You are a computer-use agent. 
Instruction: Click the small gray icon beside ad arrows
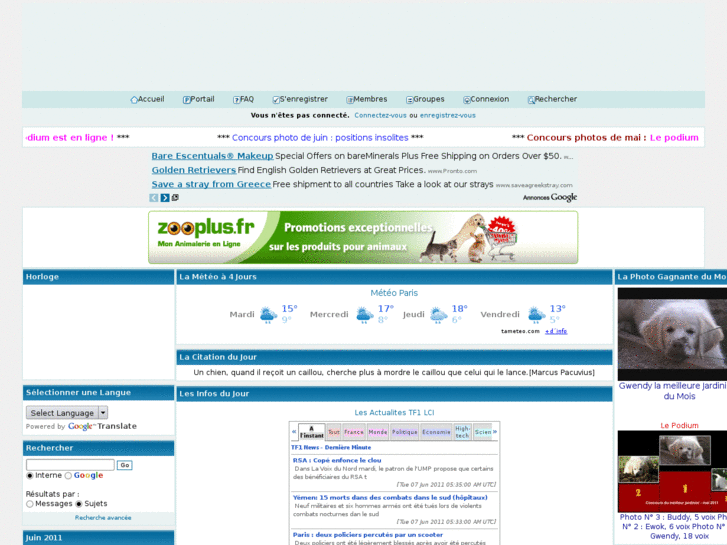(175, 198)
